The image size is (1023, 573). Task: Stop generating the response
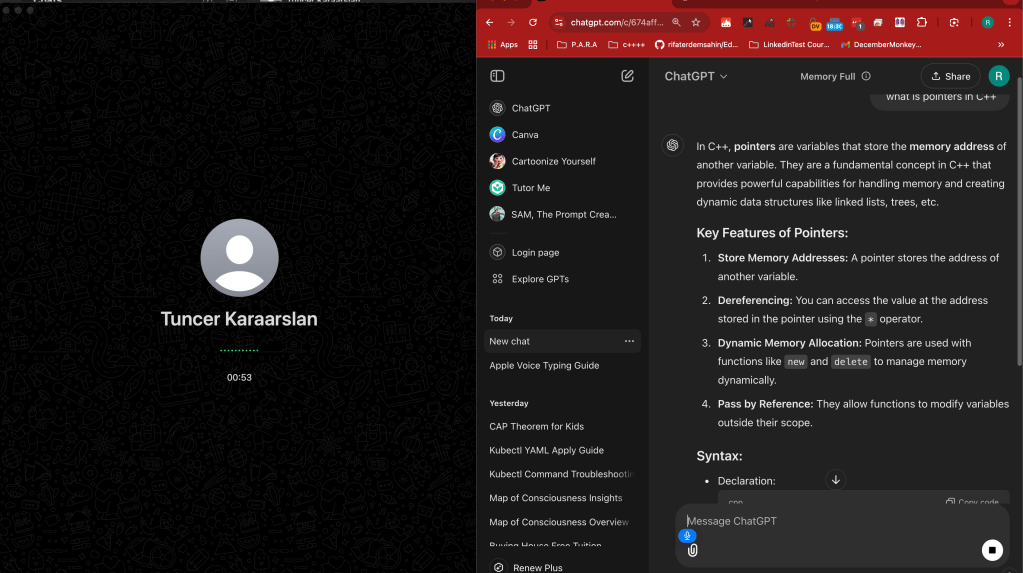(x=992, y=550)
